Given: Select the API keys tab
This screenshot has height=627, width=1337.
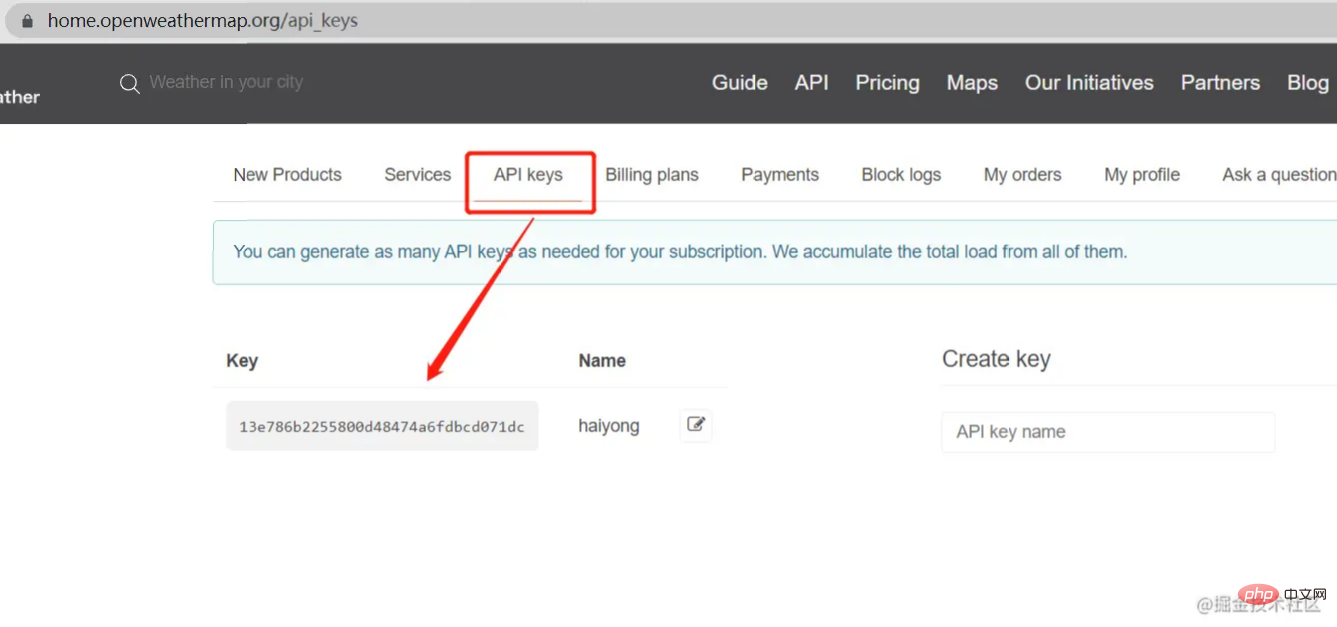Looking at the screenshot, I should point(528,175).
